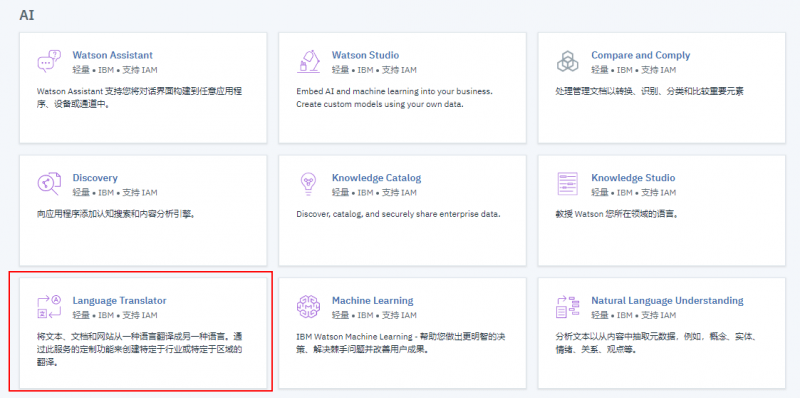The image size is (800, 398).
Task: Click the Natural Language Understanding icon
Action: [567, 306]
